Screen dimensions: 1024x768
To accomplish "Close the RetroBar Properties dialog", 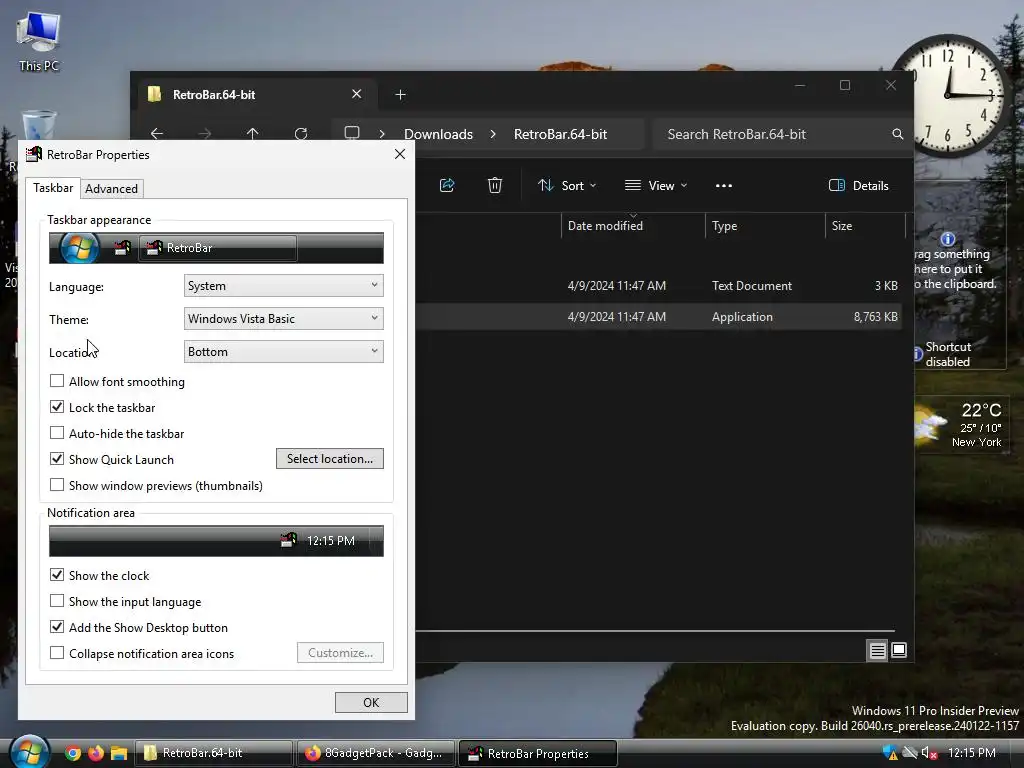I will point(400,154).
